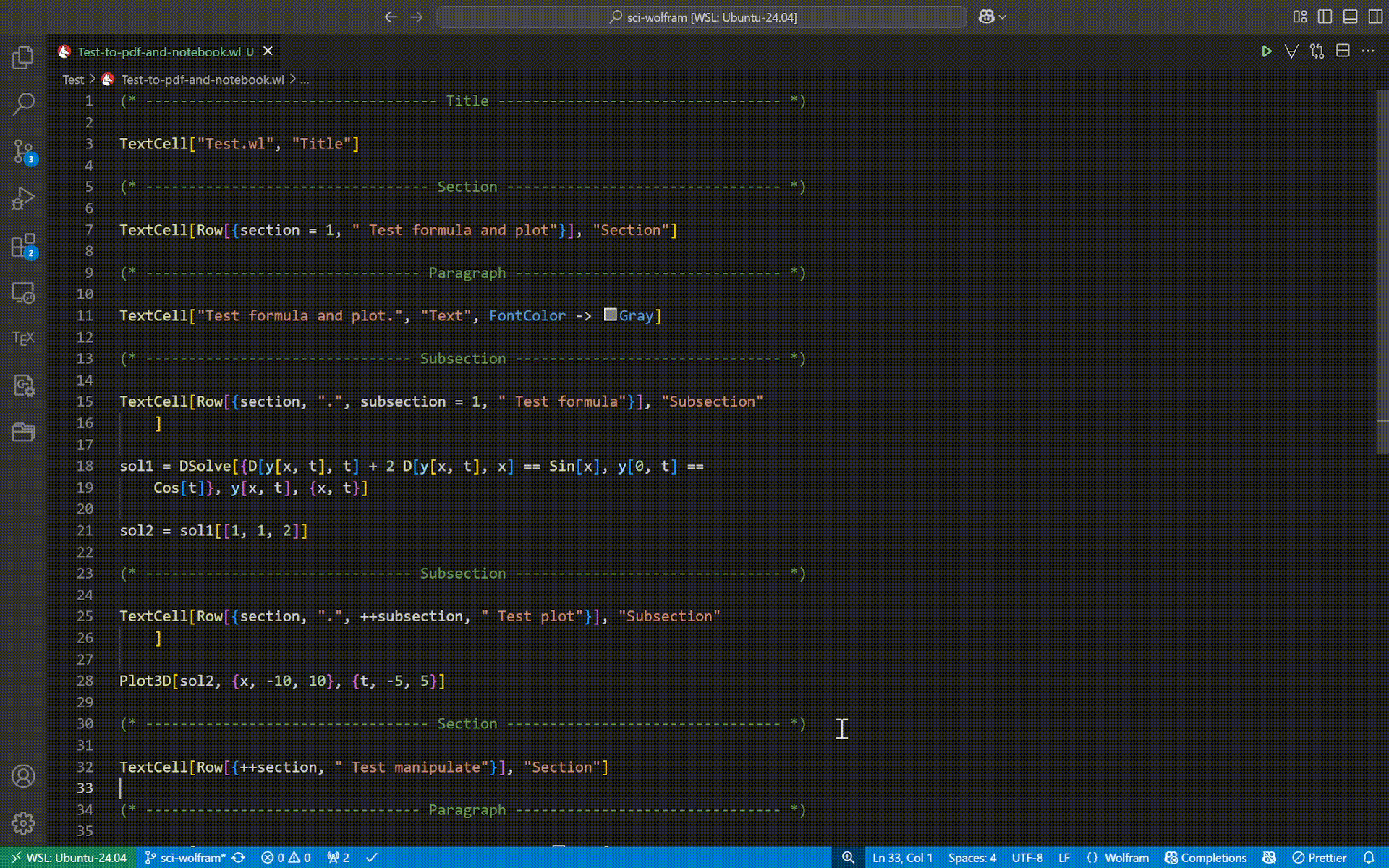Open the folder icon view in activity bar
The image size is (1389, 868).
point(23,432)
